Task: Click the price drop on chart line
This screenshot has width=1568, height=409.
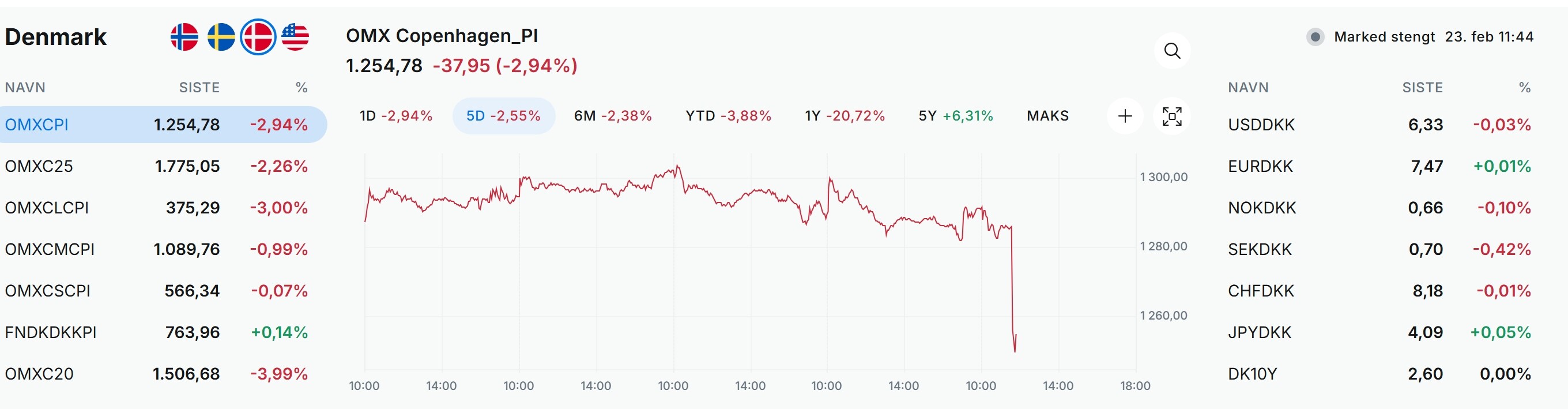Action: pos(1012,287)
